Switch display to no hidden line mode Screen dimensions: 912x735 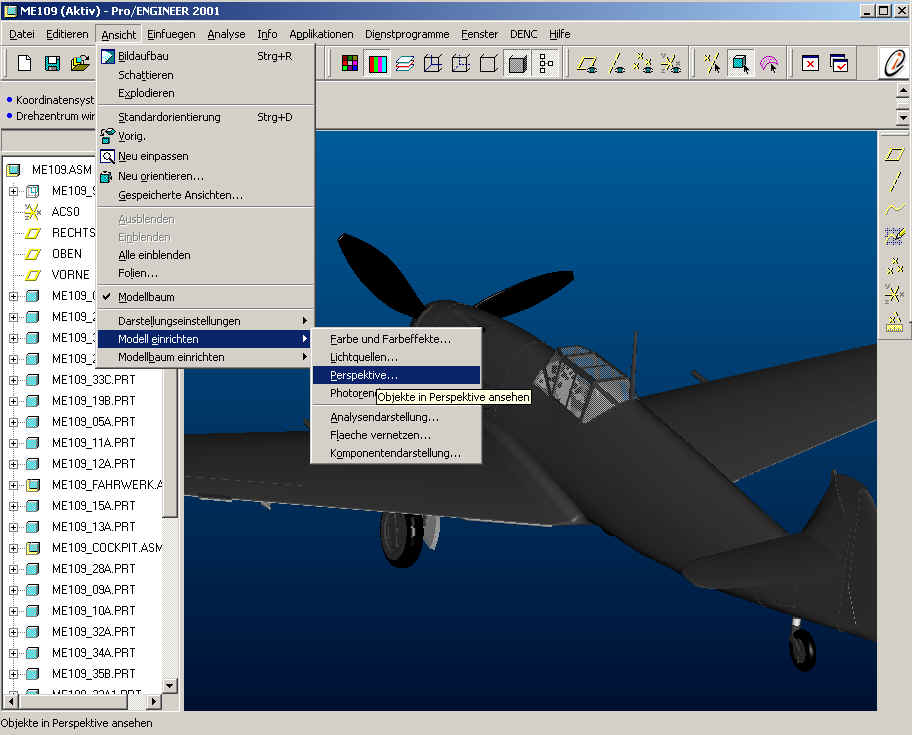[x=489, y=63]
